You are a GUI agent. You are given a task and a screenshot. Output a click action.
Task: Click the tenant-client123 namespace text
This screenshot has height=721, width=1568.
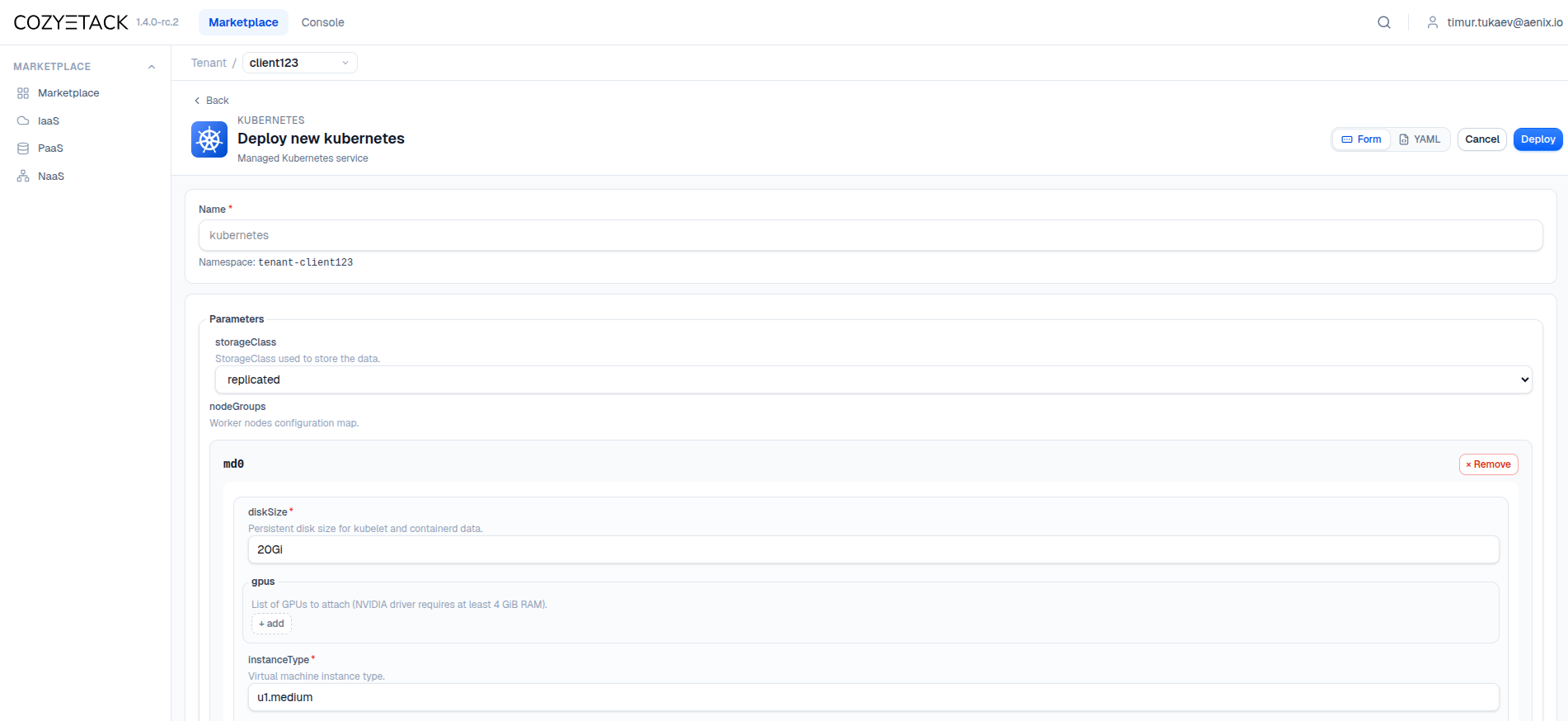tap(306, 262)
